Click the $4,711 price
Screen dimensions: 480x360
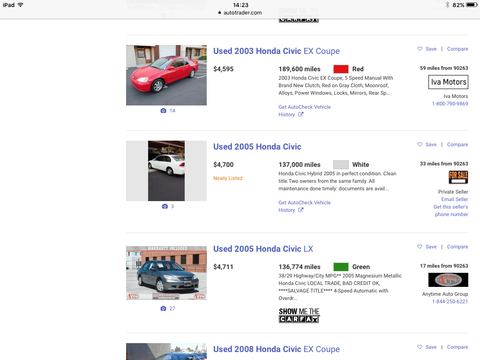tap(223, 267)
